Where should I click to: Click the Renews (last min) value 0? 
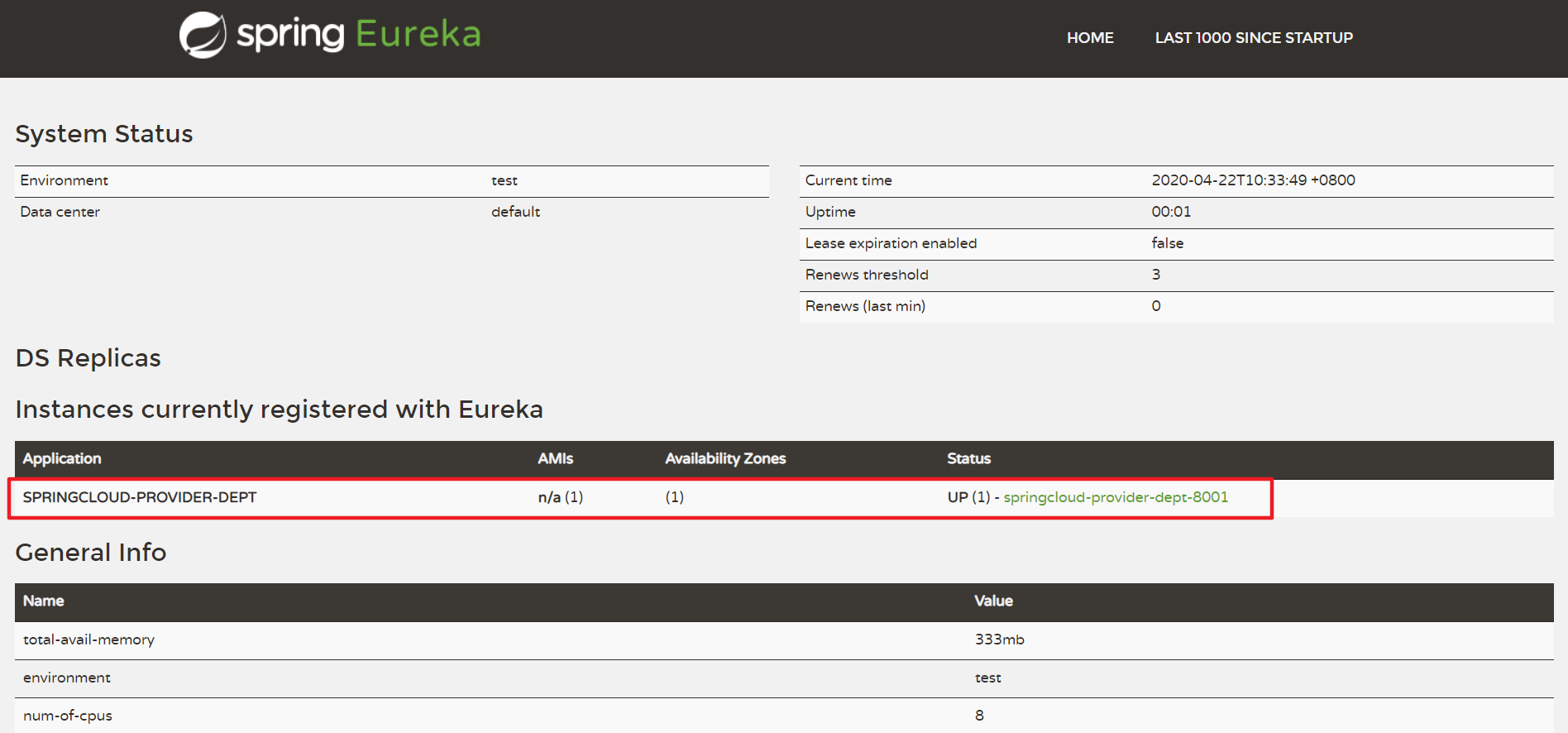(1155, 306)
